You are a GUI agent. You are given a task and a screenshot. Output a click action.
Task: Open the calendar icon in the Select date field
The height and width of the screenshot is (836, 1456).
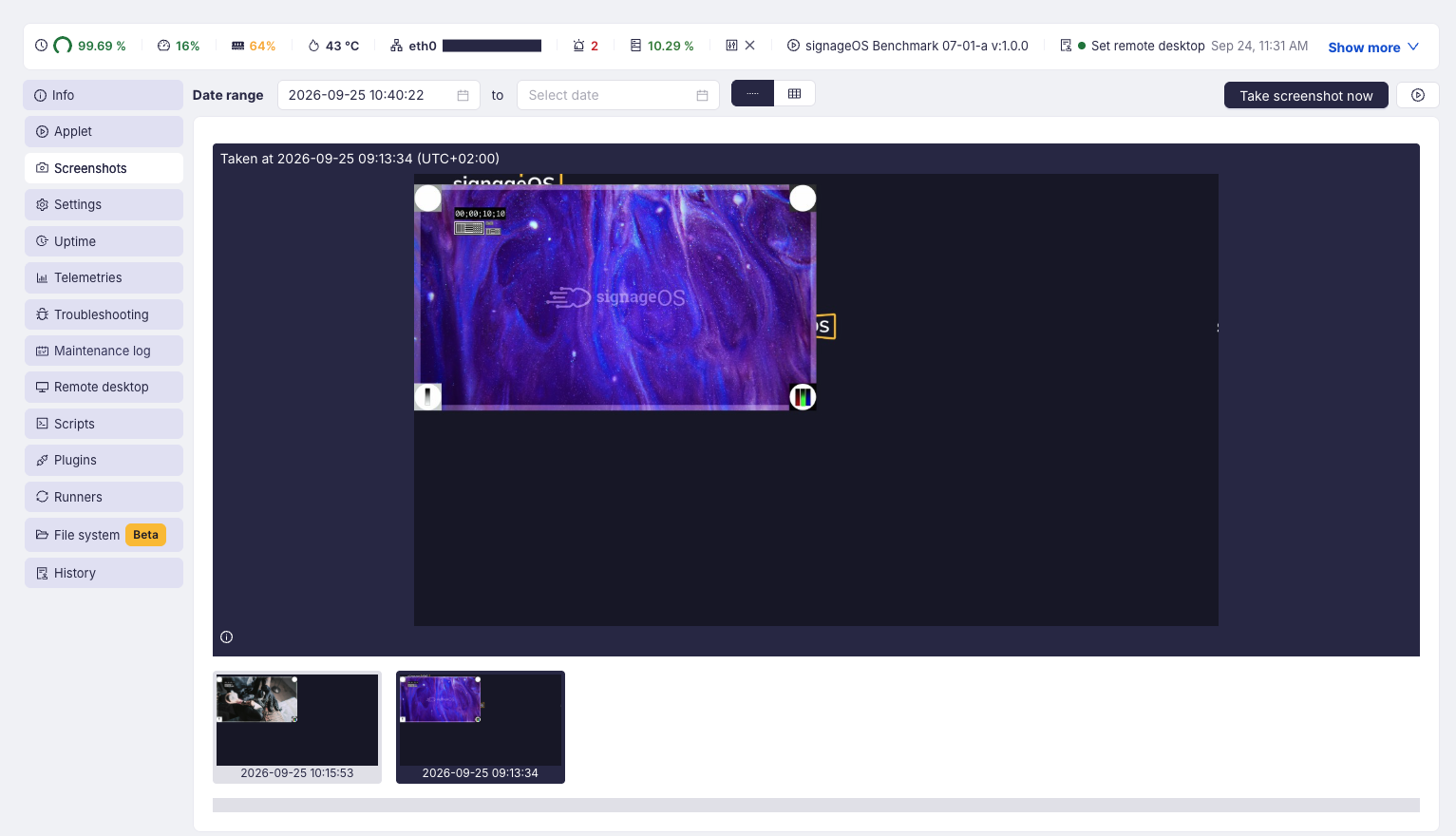pos(702,95)
